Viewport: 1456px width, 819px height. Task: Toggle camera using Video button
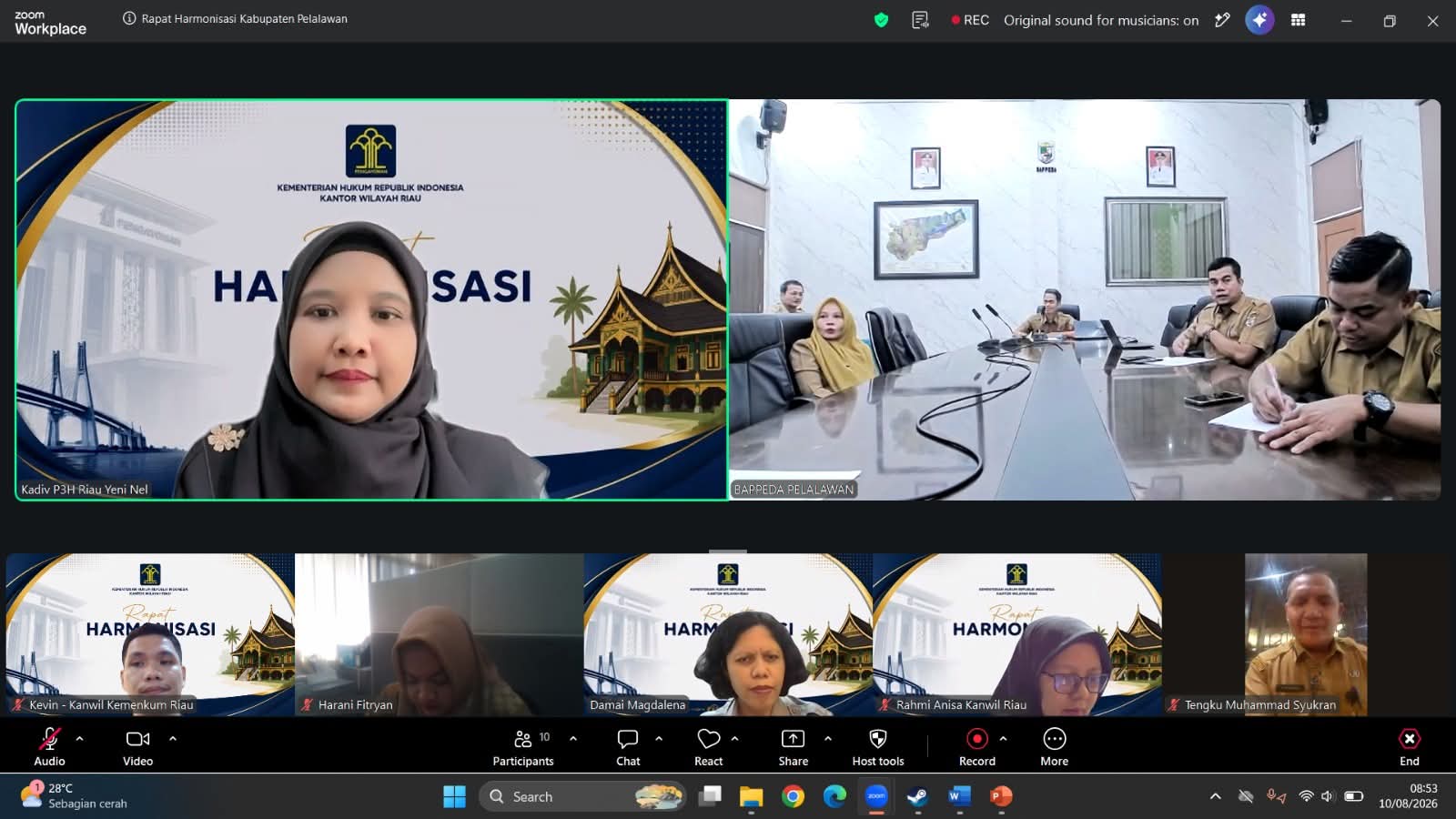click(137, 747)
